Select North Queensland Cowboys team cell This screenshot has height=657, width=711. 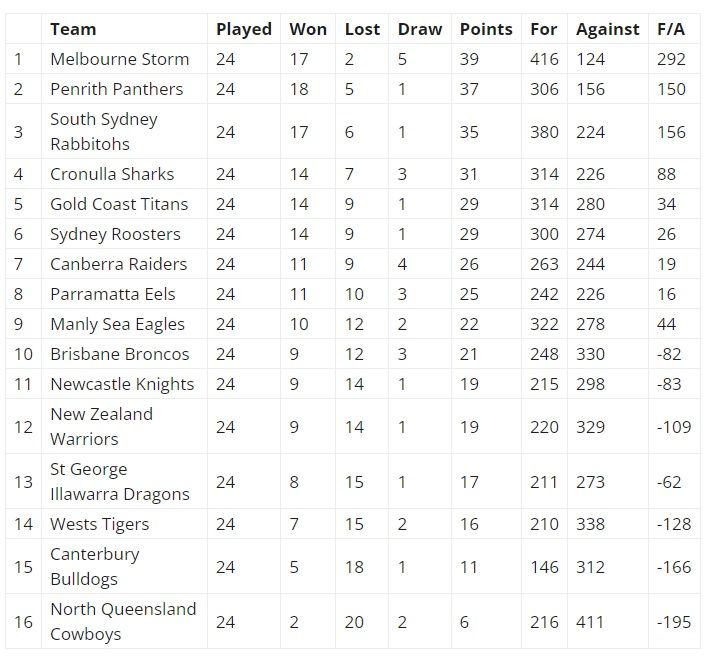(x=123, y=622)
